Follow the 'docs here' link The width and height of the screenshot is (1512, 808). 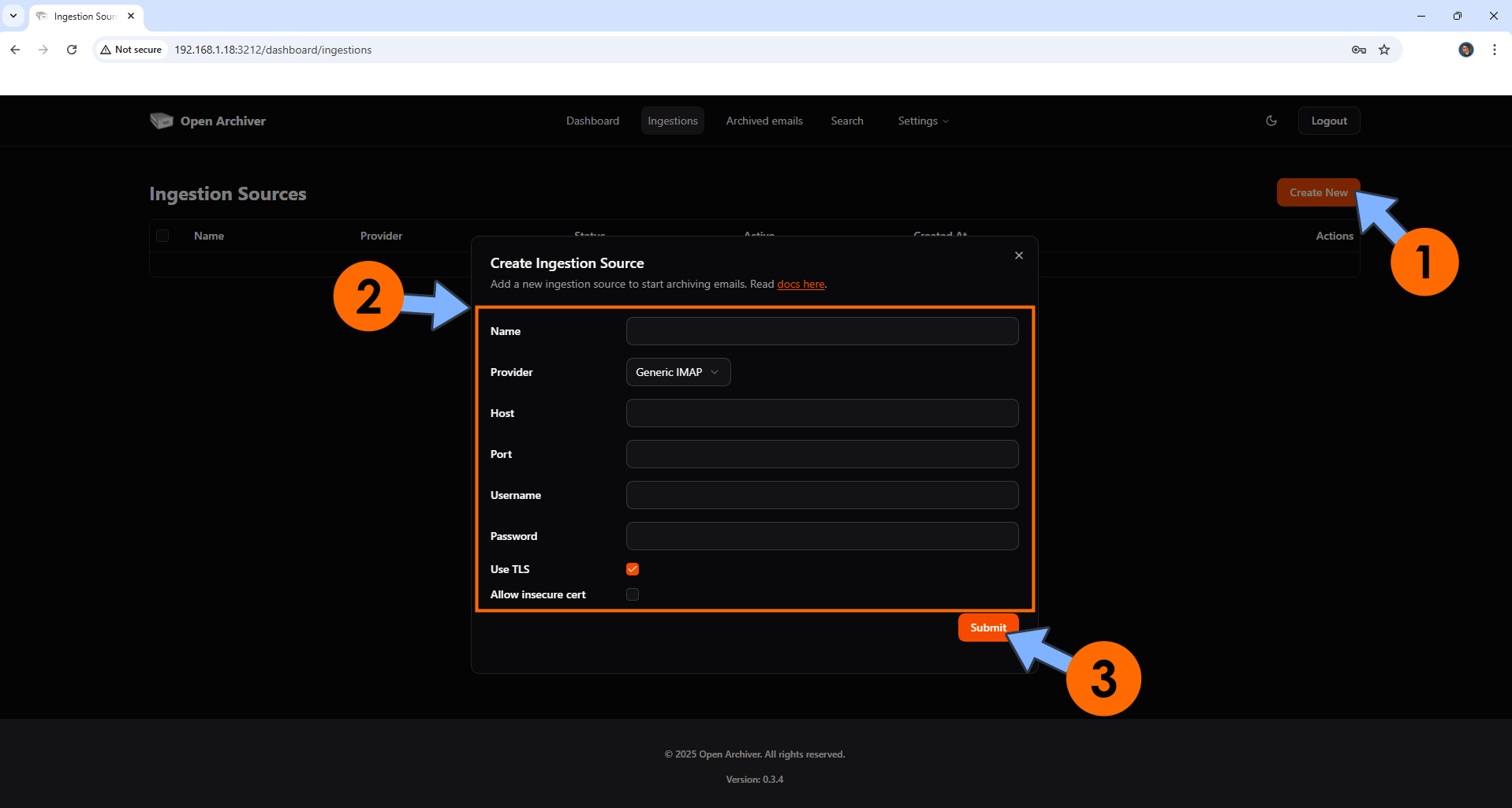[801, 285]
